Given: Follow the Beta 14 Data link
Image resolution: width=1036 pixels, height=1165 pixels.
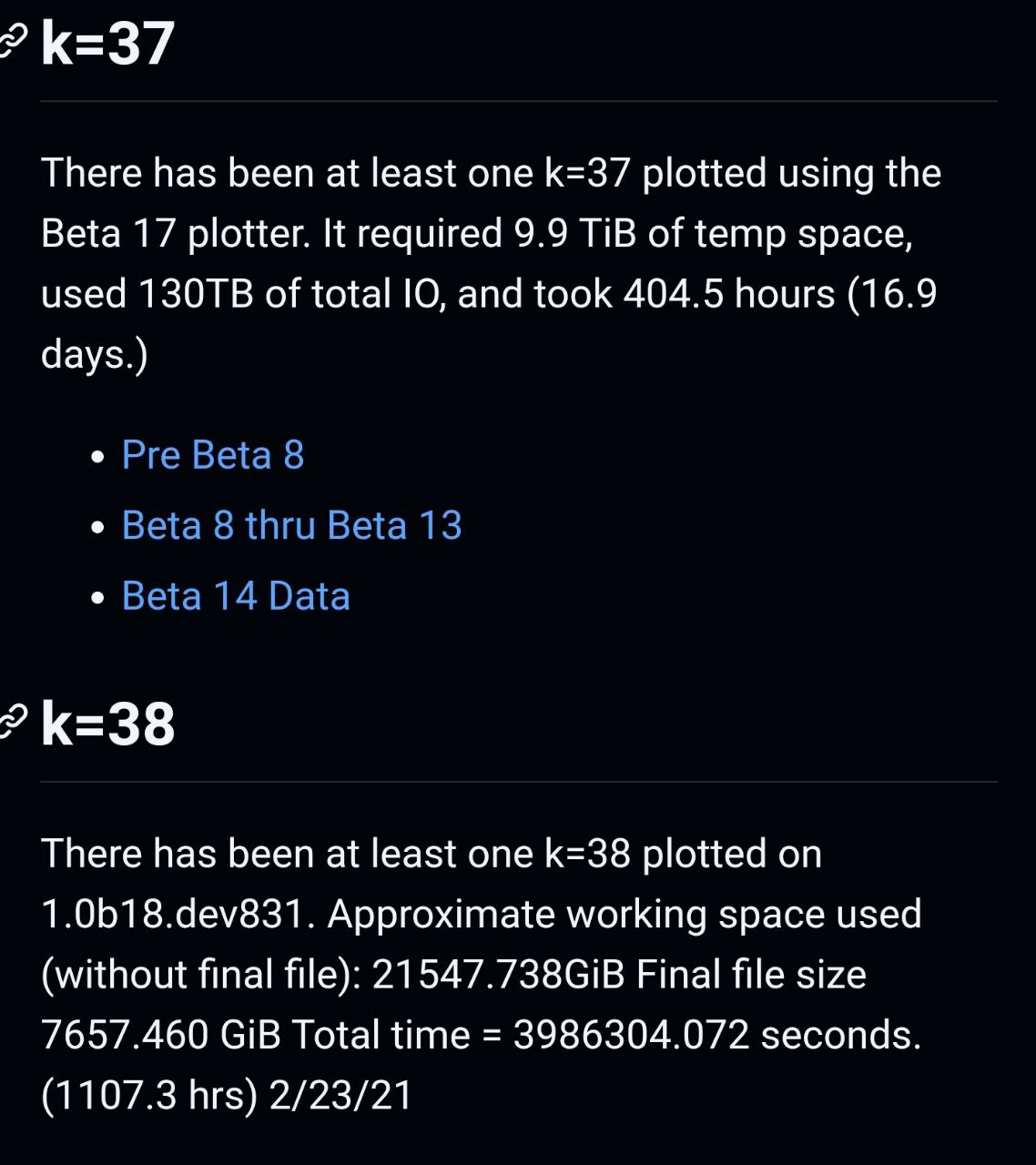Looking at the screenshot, I should (236, 596).
